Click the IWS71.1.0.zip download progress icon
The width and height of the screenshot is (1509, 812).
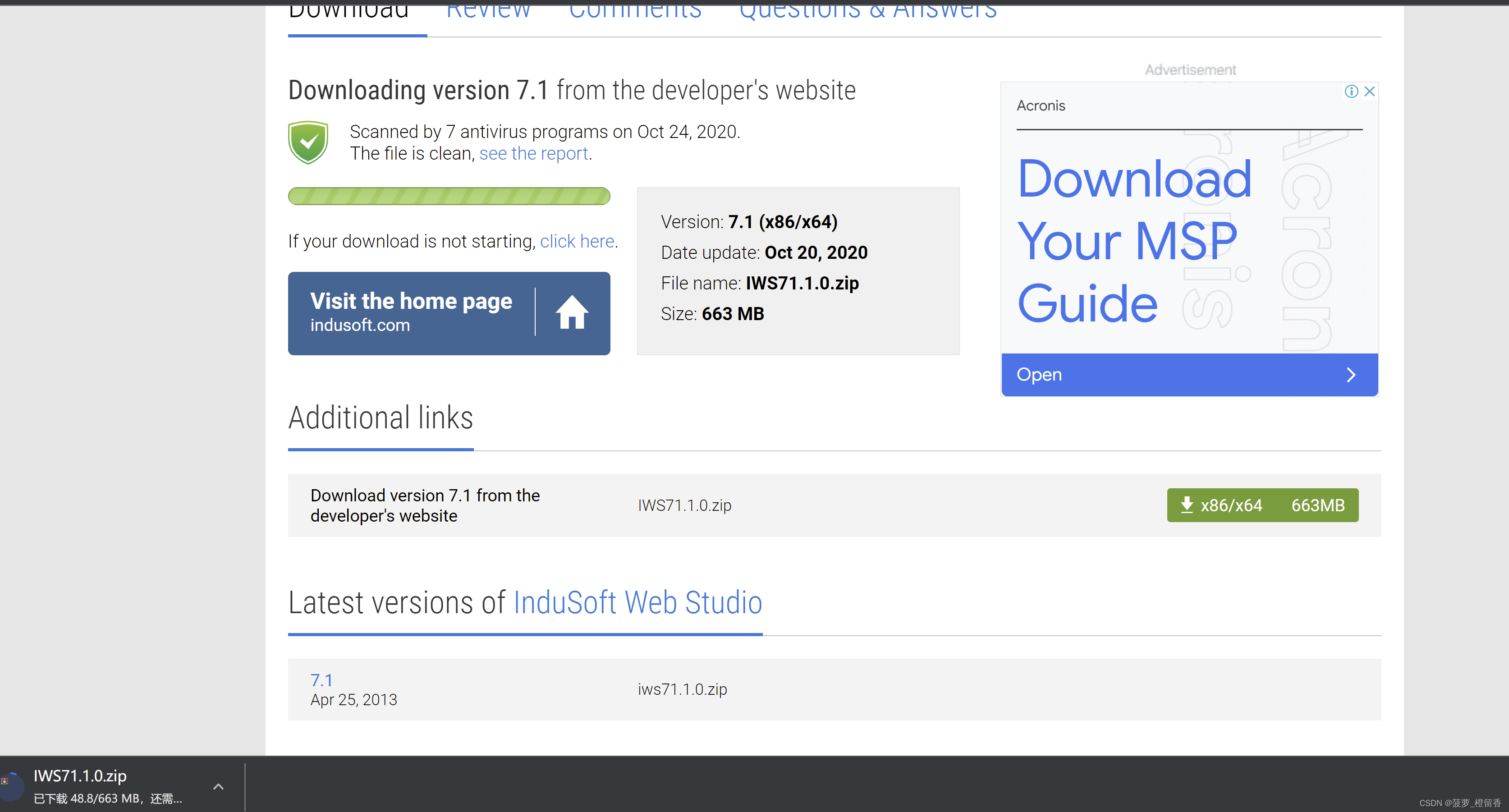(x=10, y=786)
